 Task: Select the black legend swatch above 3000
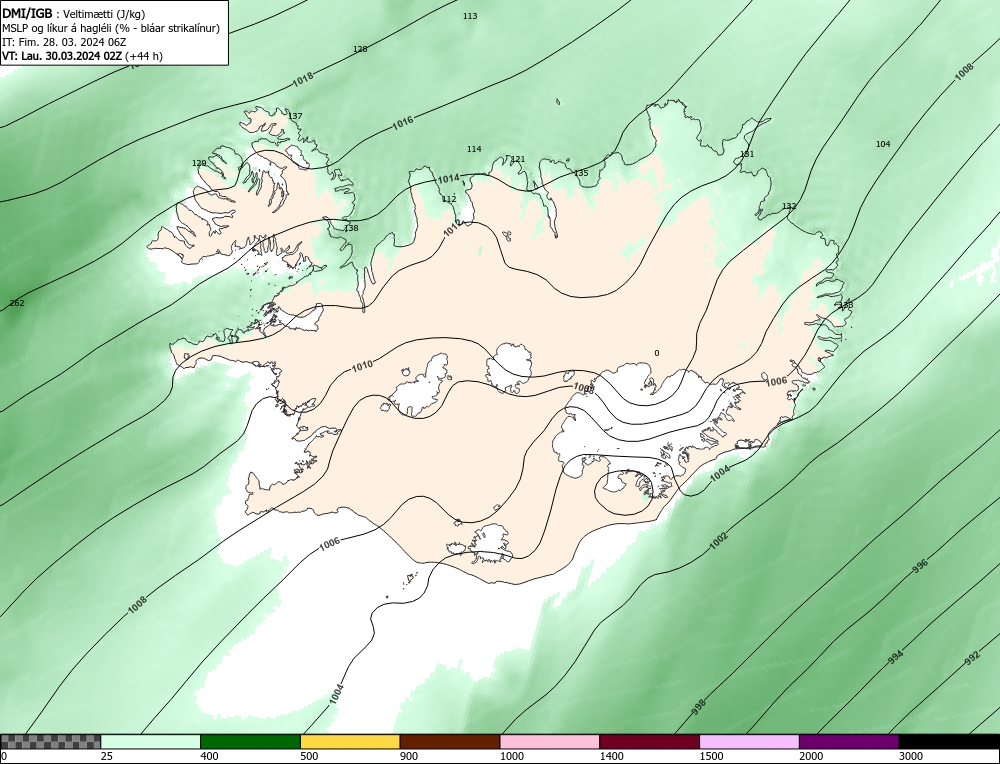click(949, 742)
